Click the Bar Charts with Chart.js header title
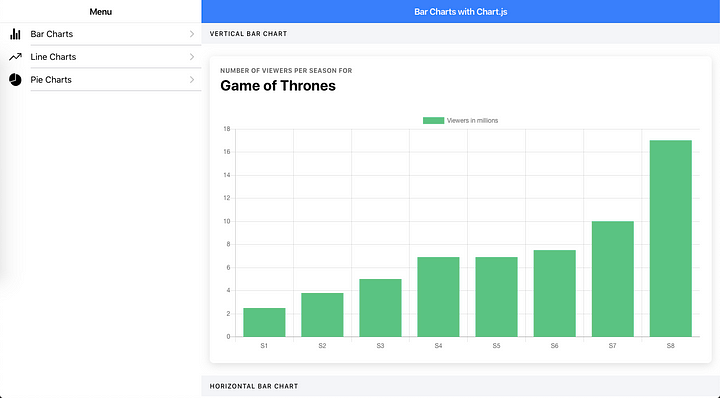The width and height of the screenshot is (720, 398). (461, 11)
